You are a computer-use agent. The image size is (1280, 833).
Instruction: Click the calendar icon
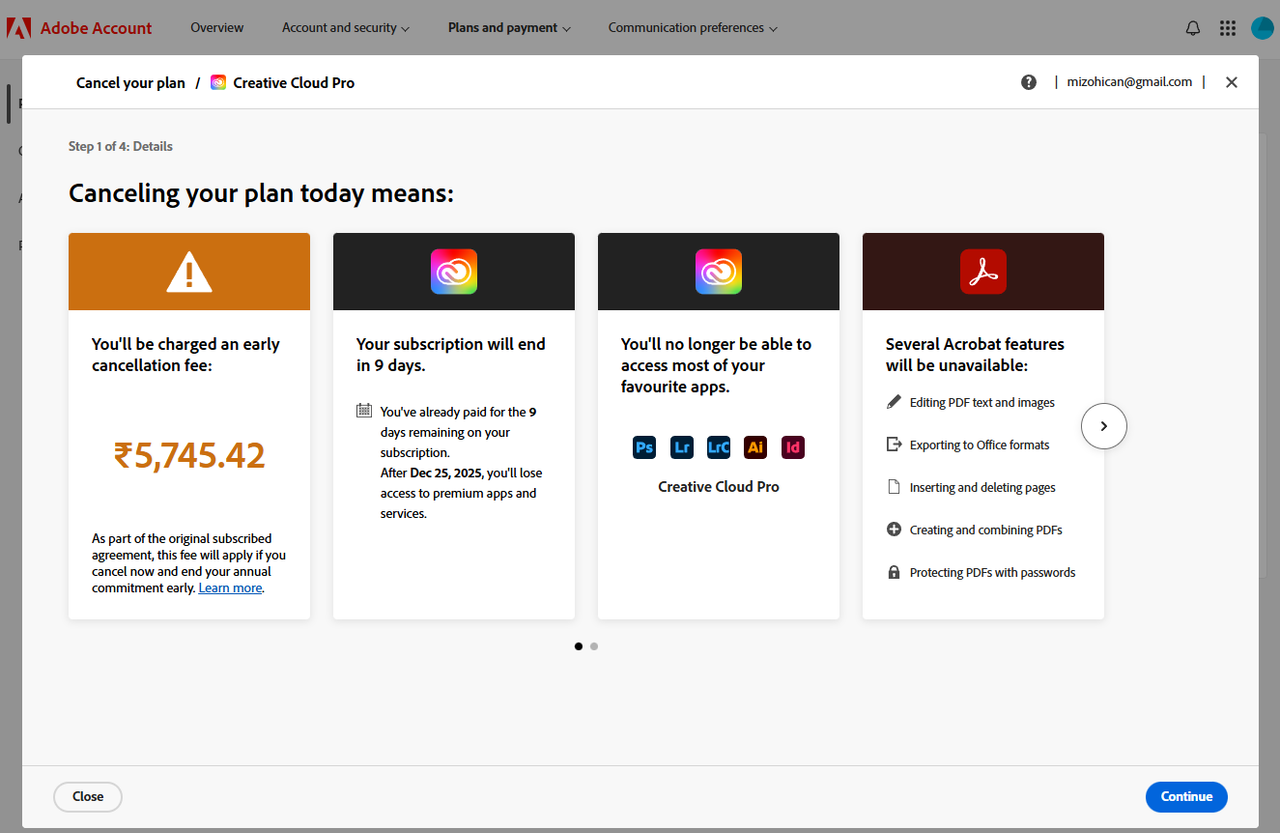coord(364,411)
